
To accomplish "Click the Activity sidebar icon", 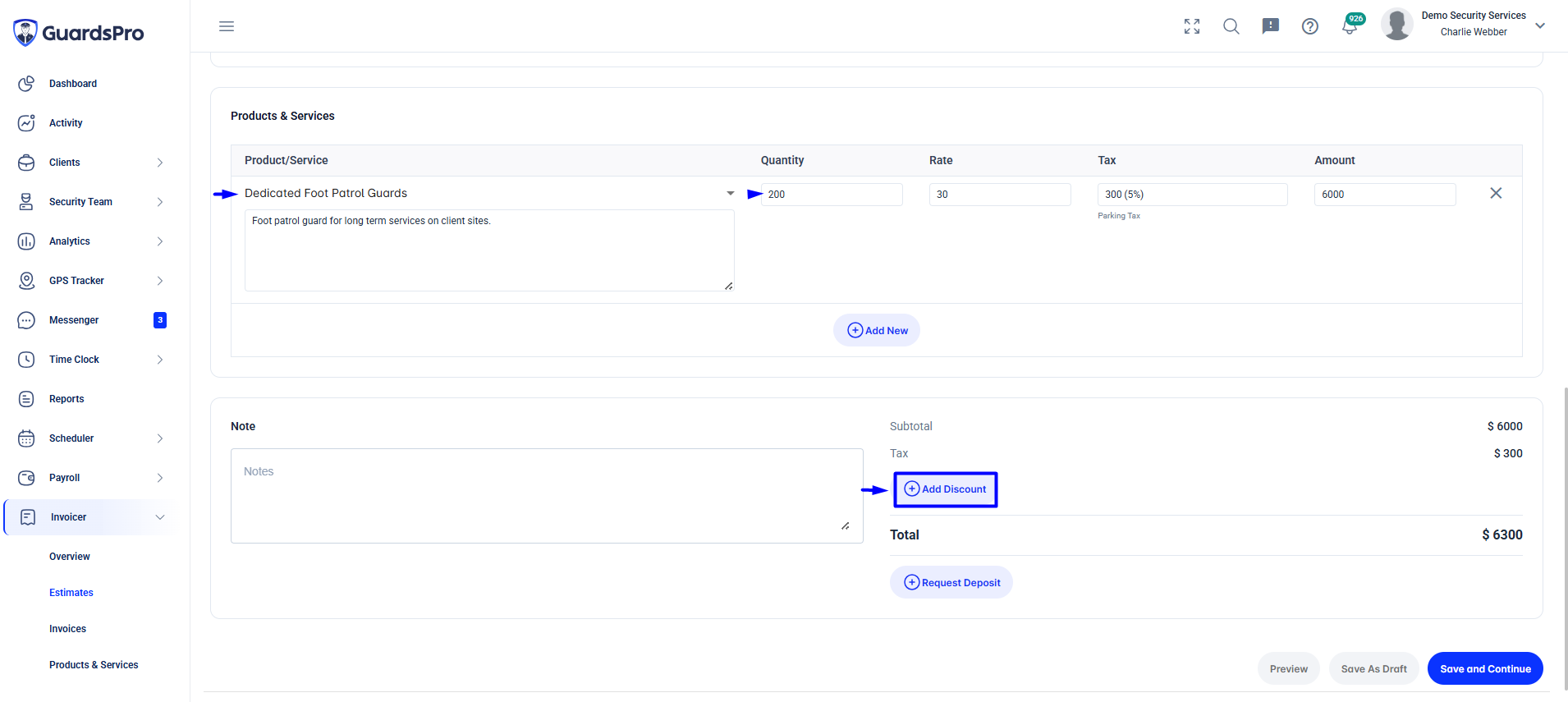I will tap(26, 123).
